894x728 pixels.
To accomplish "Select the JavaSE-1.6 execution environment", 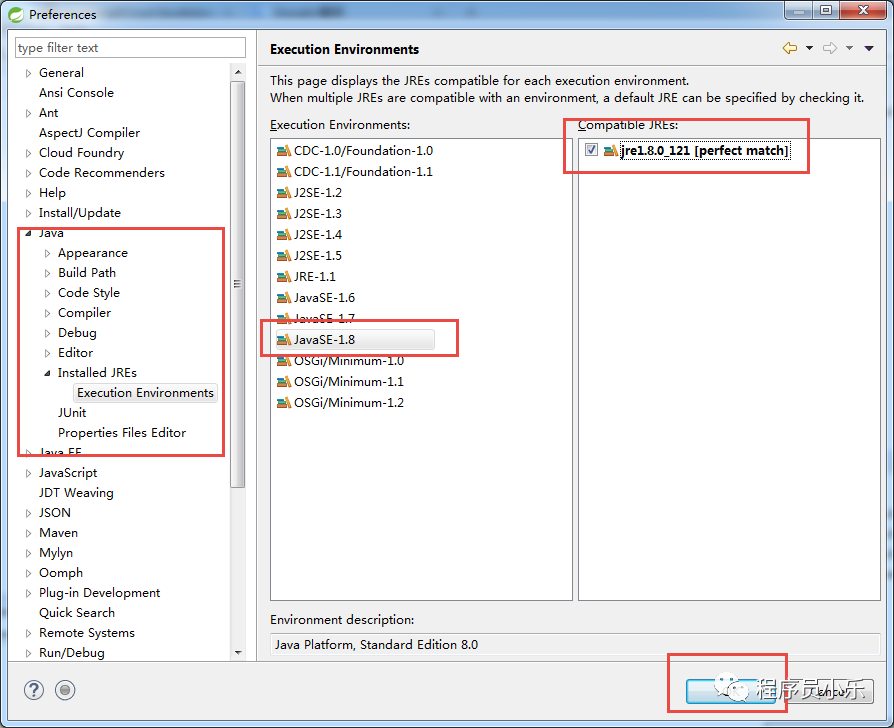I will pos(324,298).
